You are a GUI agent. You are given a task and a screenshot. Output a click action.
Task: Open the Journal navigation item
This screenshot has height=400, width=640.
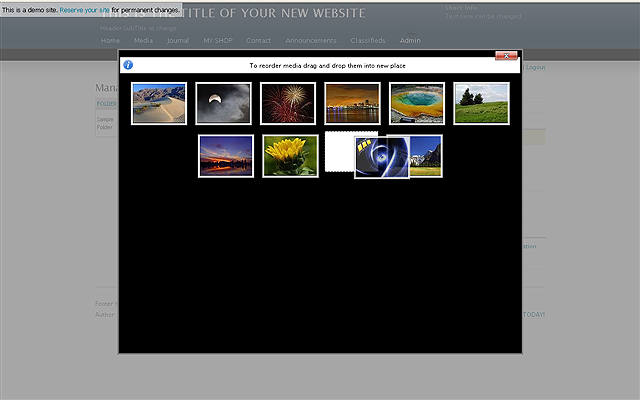178,41
